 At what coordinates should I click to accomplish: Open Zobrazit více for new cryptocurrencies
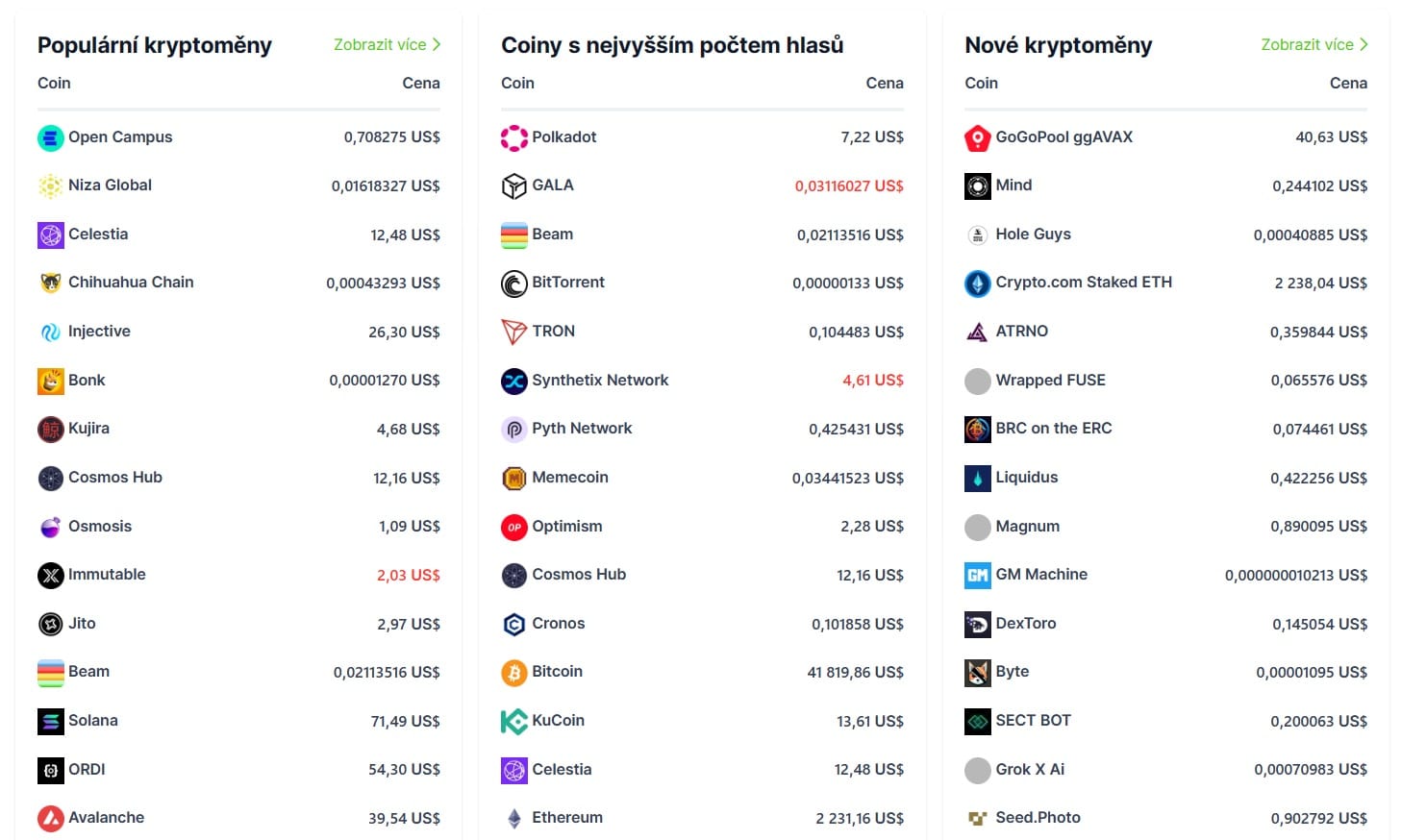(x=1308, y=44)
